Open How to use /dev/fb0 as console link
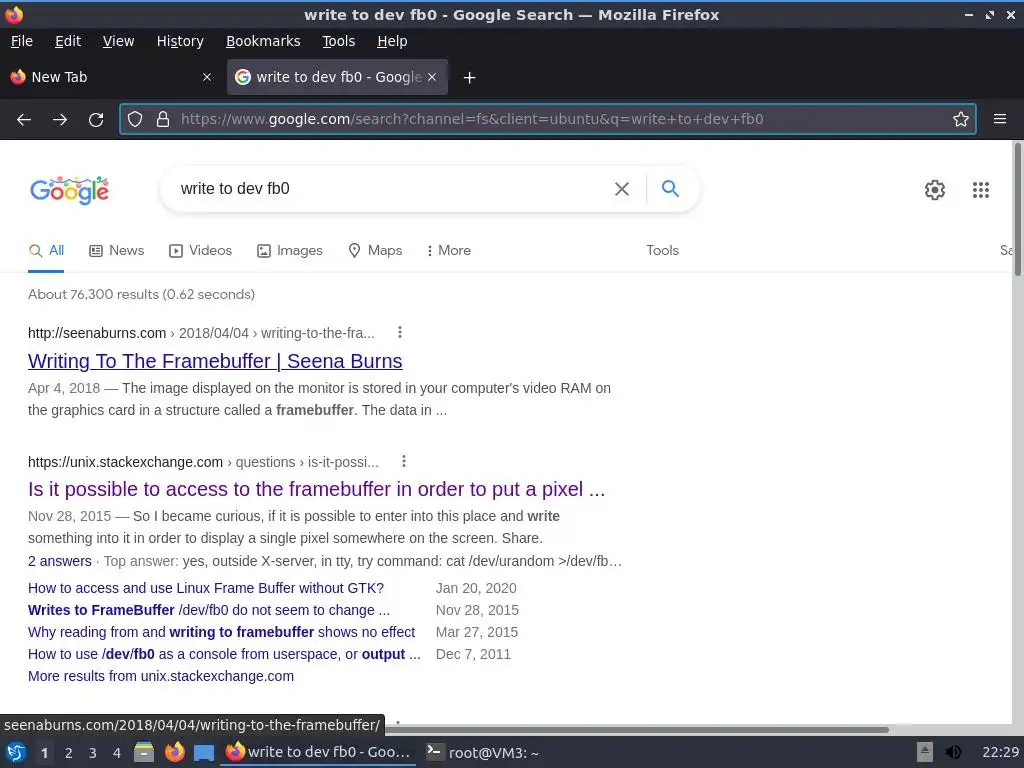This screenshot has width=1024, height=768. 224,654
